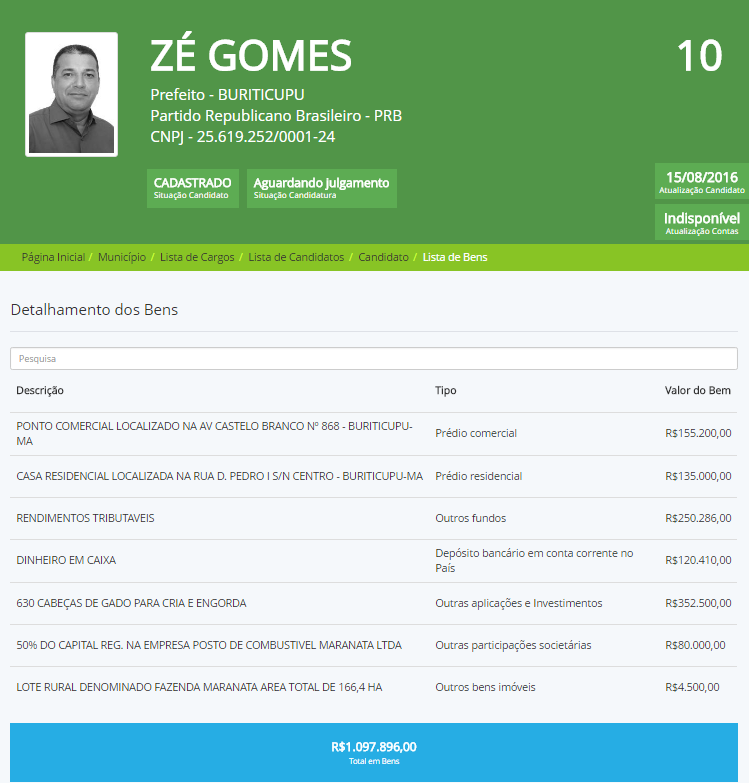Viewport: 749px width, 783px height.
Task: Select Lista de Bens breadcrumb item
Action: click(455, 257)
